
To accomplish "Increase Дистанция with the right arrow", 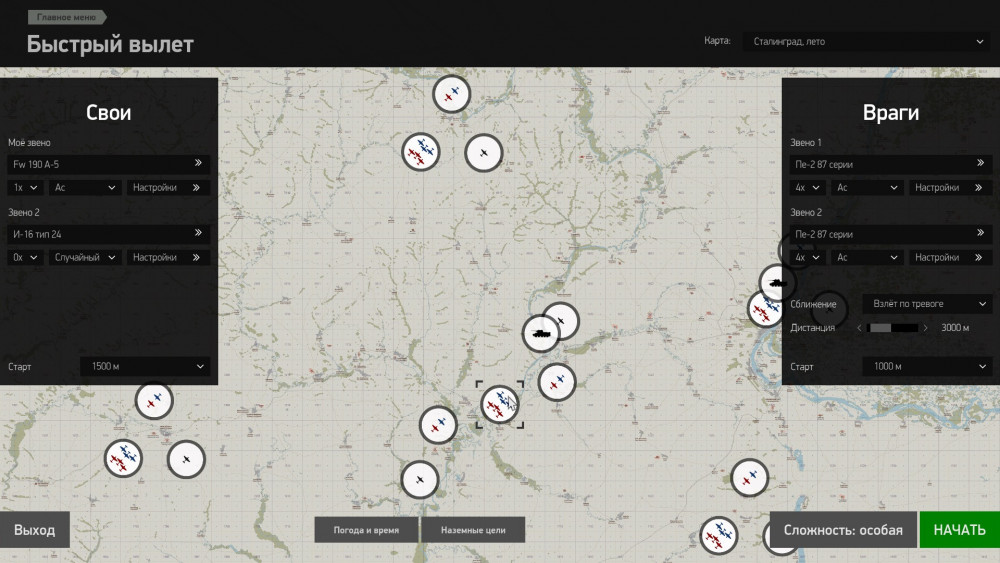I will pos(926,328).
